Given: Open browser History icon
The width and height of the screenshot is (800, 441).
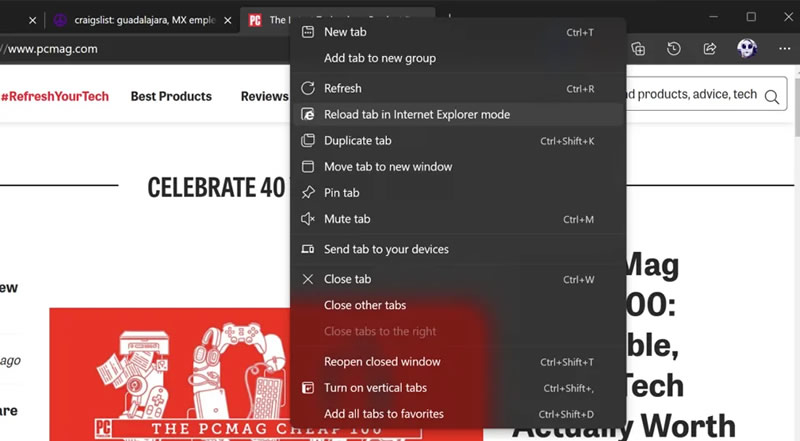Looking at the screenshot, I should pyautogui.click(x=674, y=48).
